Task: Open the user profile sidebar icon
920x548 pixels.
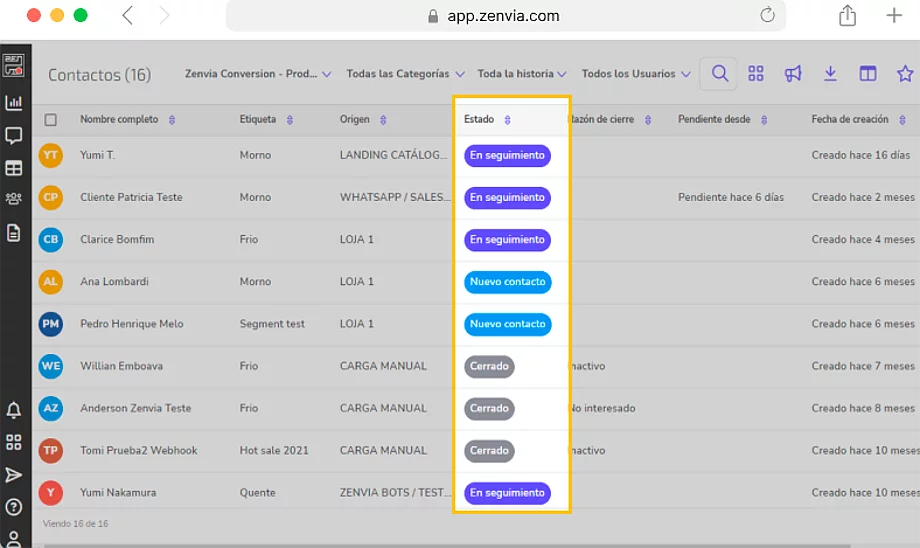Action: coord(13,539)
